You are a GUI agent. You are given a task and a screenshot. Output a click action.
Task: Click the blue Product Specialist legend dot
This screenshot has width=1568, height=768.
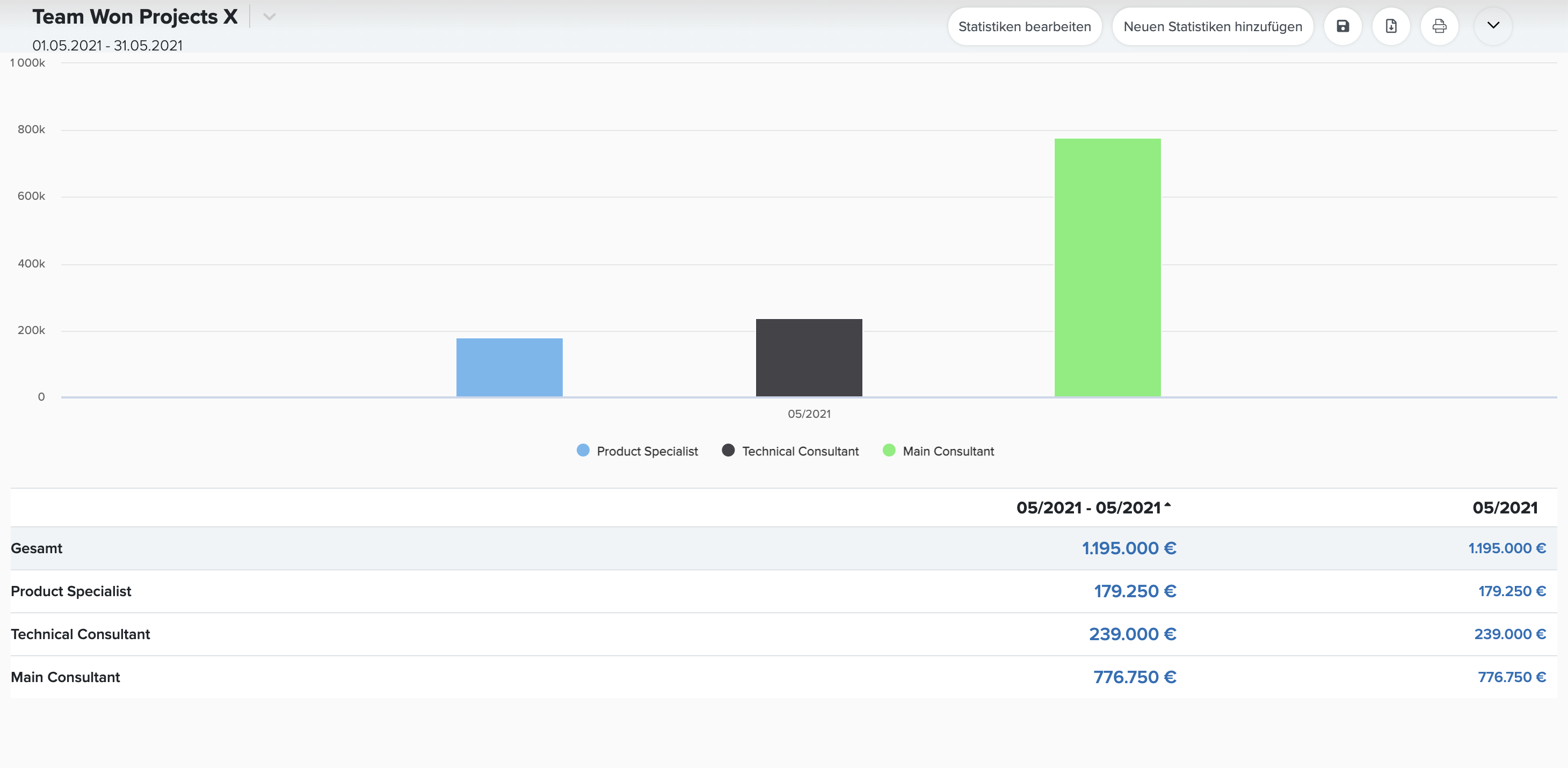[x=583, y=451]
